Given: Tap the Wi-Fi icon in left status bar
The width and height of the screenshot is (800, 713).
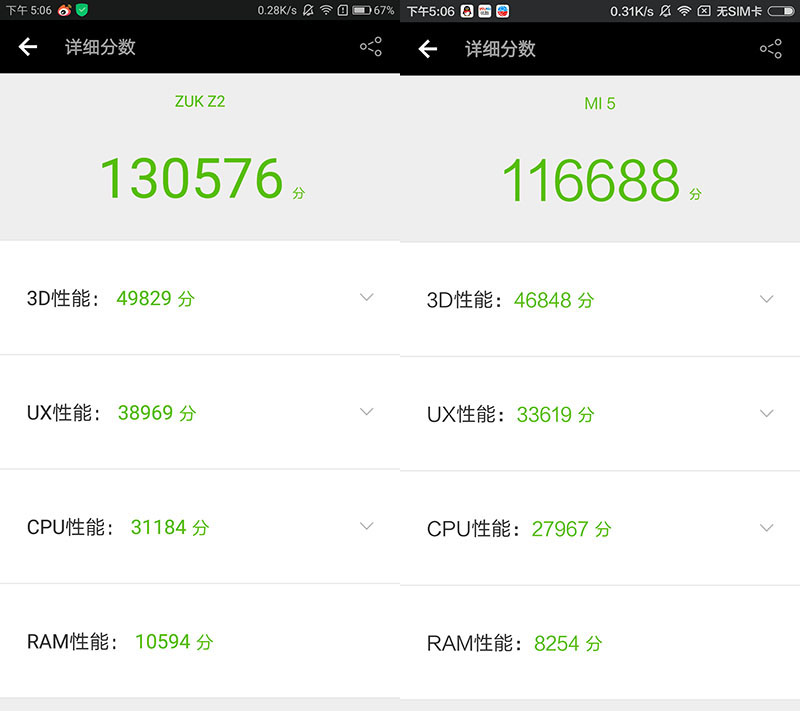Looking at the screenshot, I should [x=326, y=10].
